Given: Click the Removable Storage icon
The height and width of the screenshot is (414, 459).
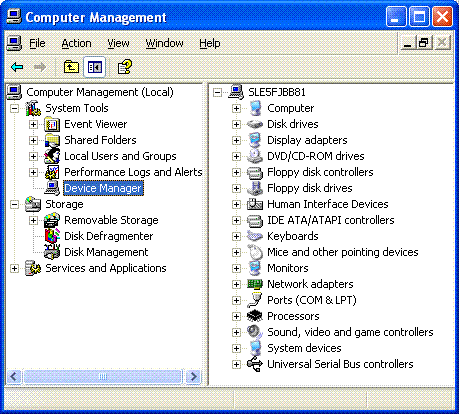Looking at the screenshot, I should [52, 220].
